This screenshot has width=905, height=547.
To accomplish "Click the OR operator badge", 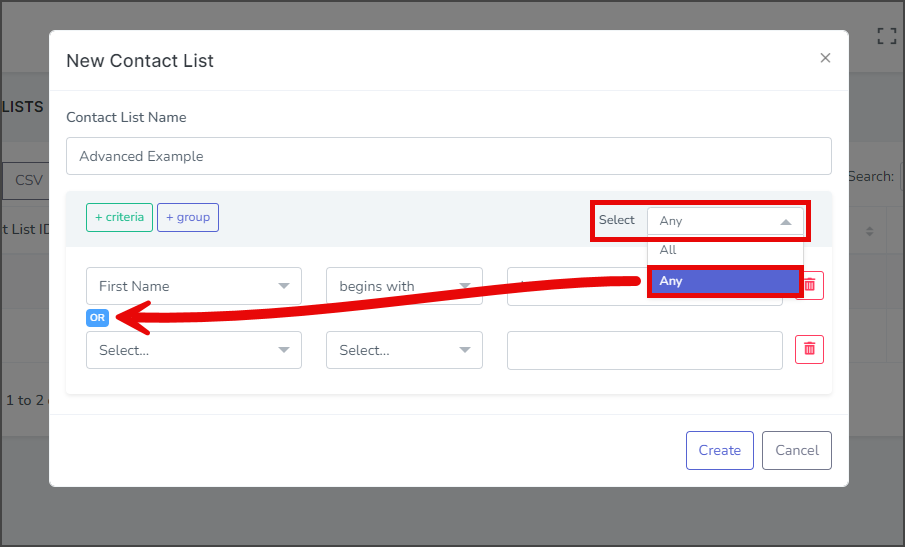I will pos(98,317).
